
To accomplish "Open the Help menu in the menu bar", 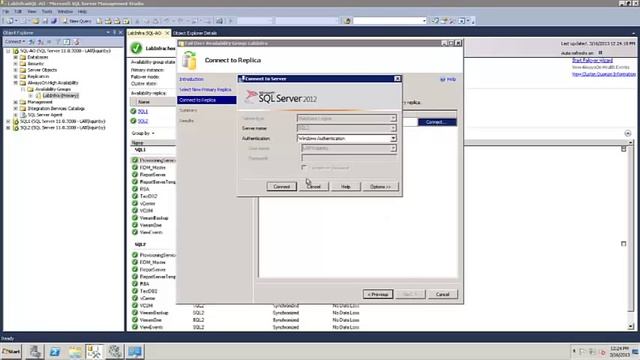I will [82, 11].
